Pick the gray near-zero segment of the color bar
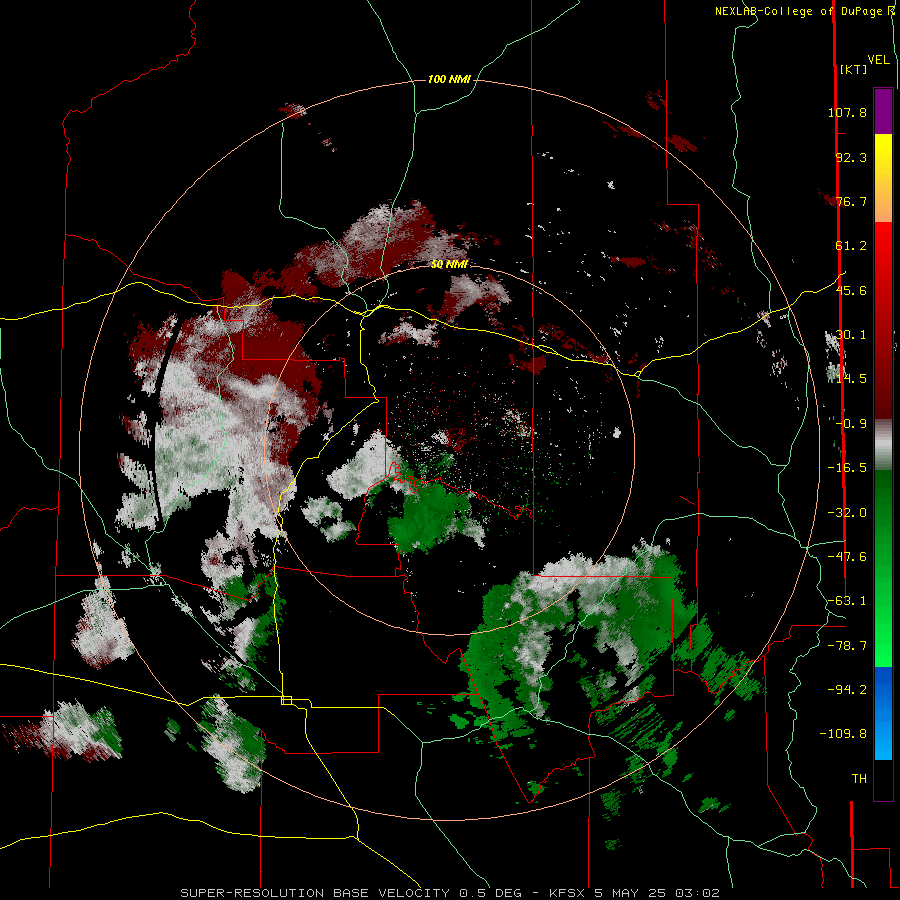Screen dimensions: 900x900 [883, 445]
